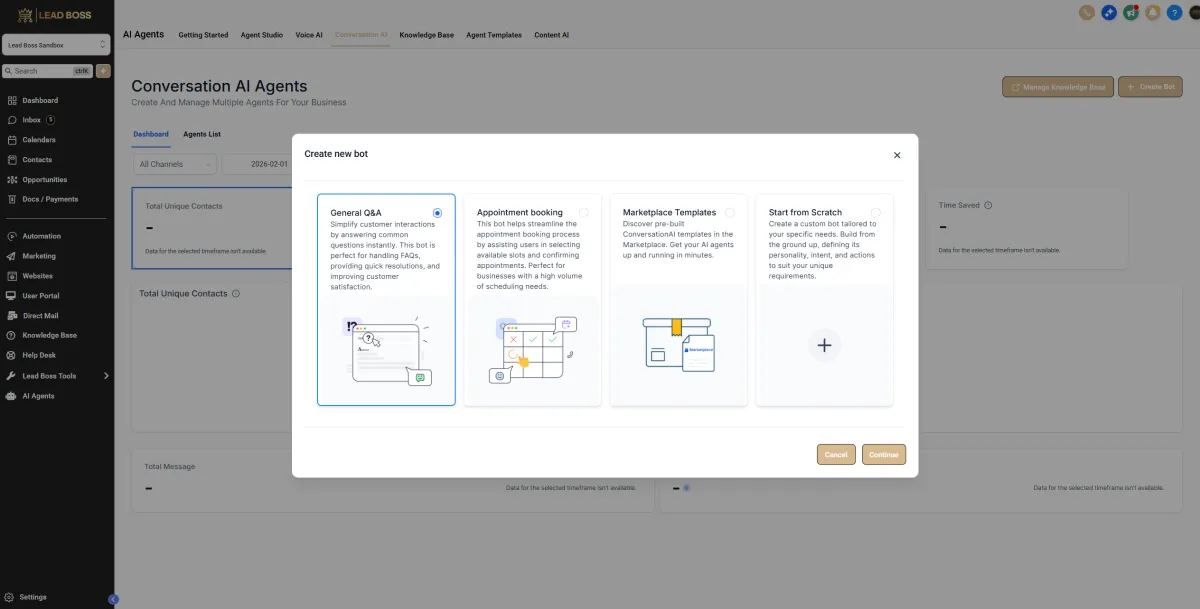Click the info icon beside Time Saved

(988, 205)
